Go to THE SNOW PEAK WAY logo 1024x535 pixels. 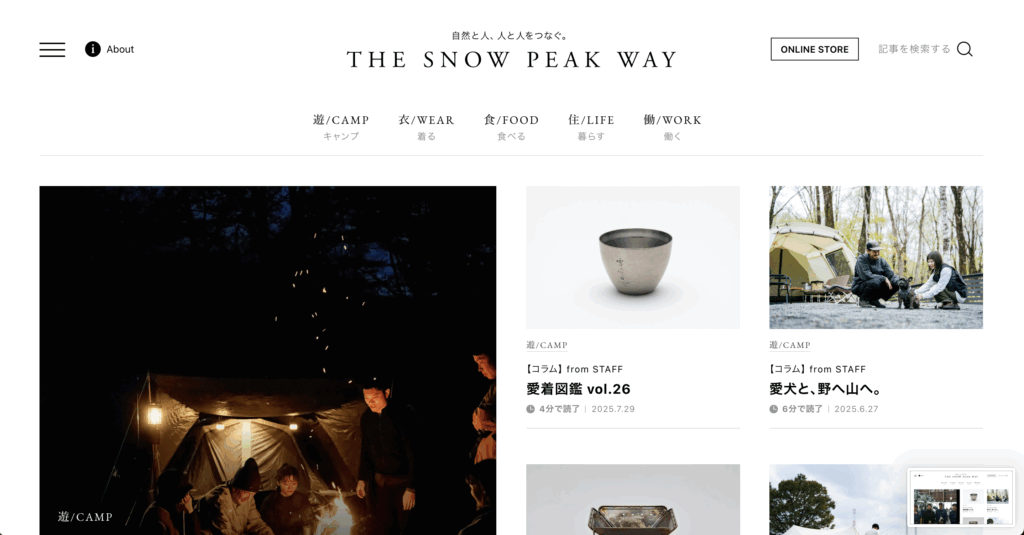[511, 59]
